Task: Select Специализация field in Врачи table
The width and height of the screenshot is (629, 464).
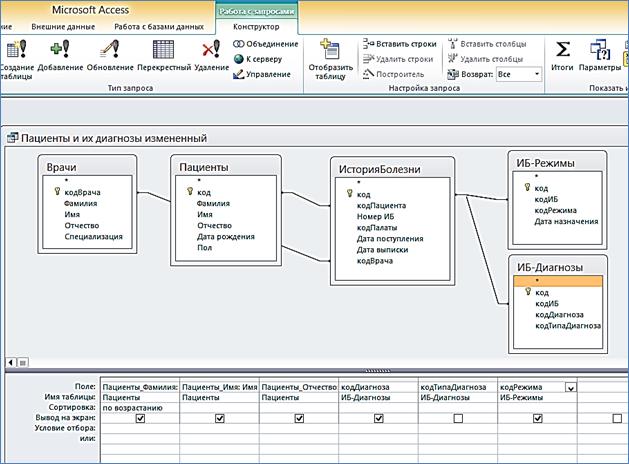Action: tap(93, 237)
